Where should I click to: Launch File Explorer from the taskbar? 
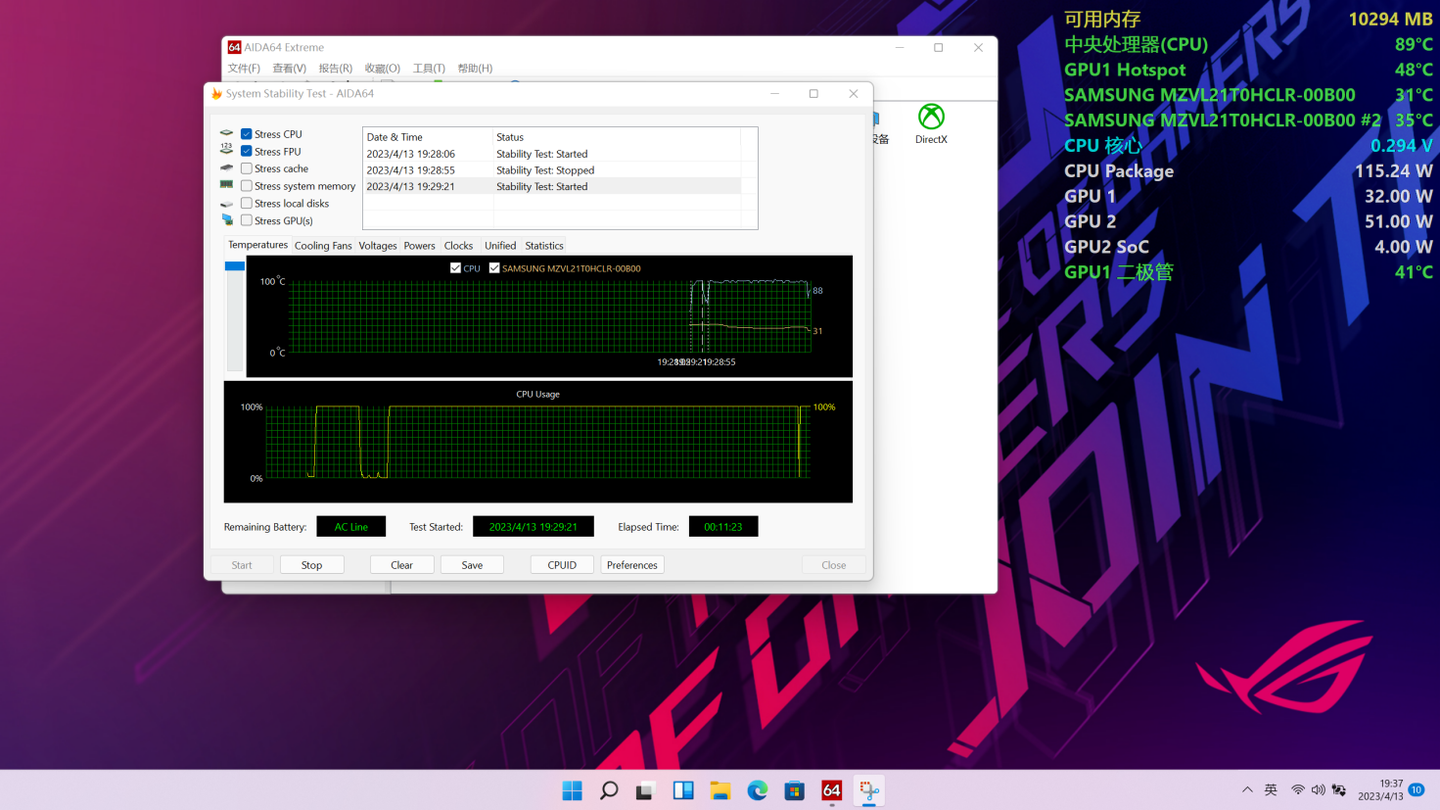[x=720, y=791]
